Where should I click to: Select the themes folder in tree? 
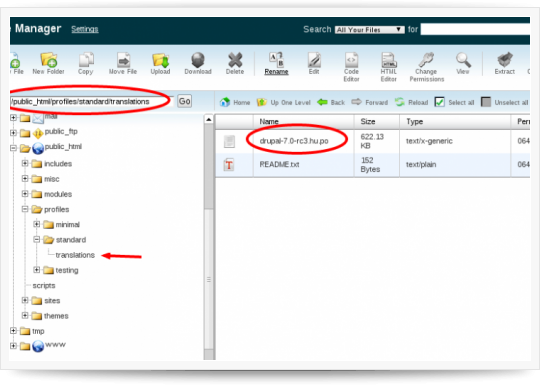point(56,316)
